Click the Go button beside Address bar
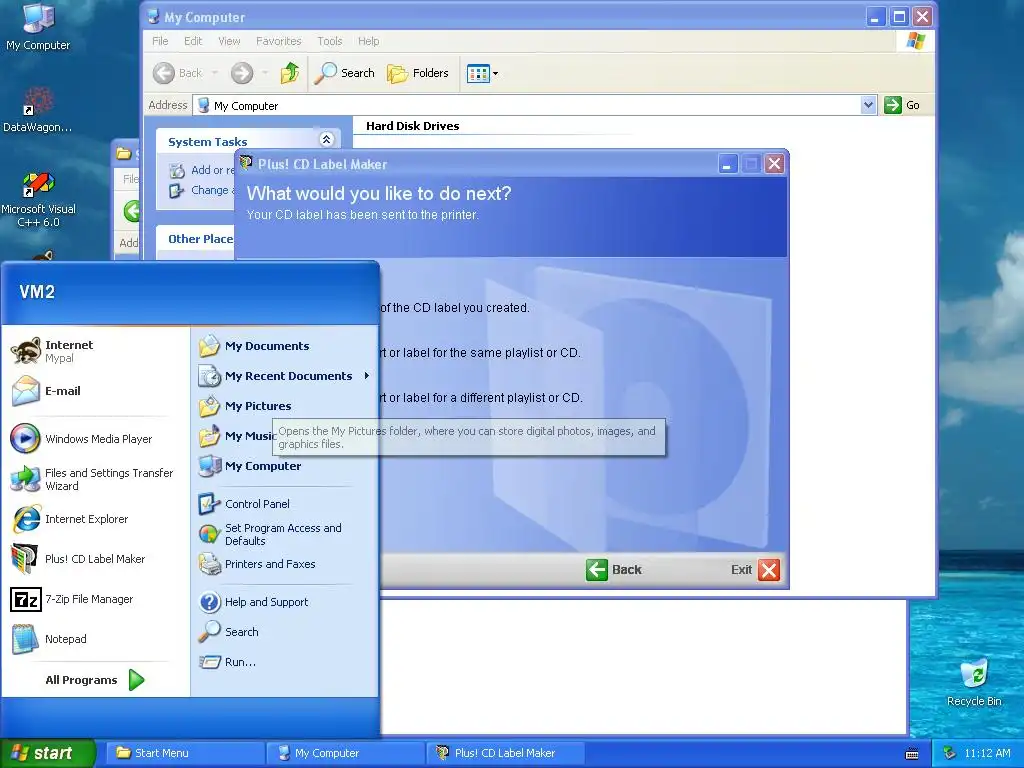 pyautogui.click(x=903, y=105)
